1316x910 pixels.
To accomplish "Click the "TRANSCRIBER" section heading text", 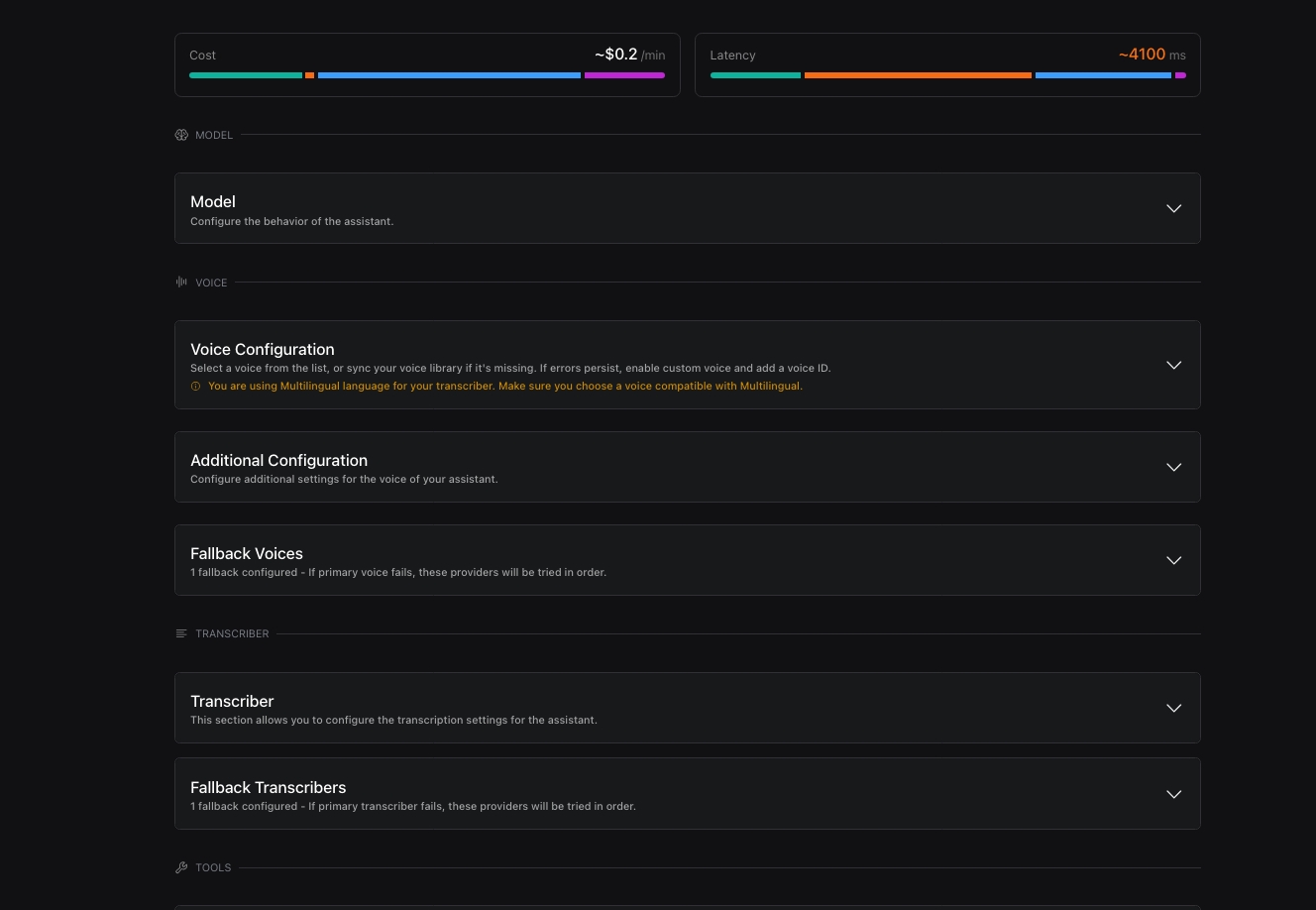I will [232, 633].
